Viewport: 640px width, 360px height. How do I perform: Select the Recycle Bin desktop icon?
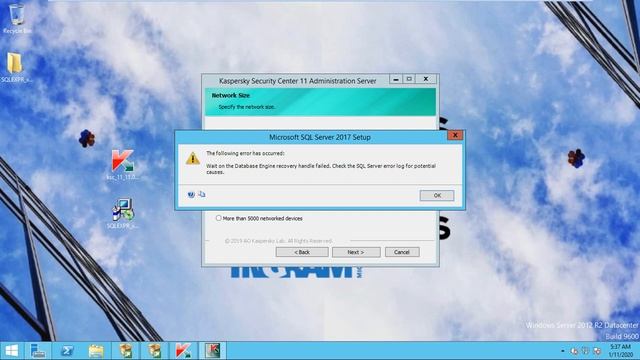[17, 19]
